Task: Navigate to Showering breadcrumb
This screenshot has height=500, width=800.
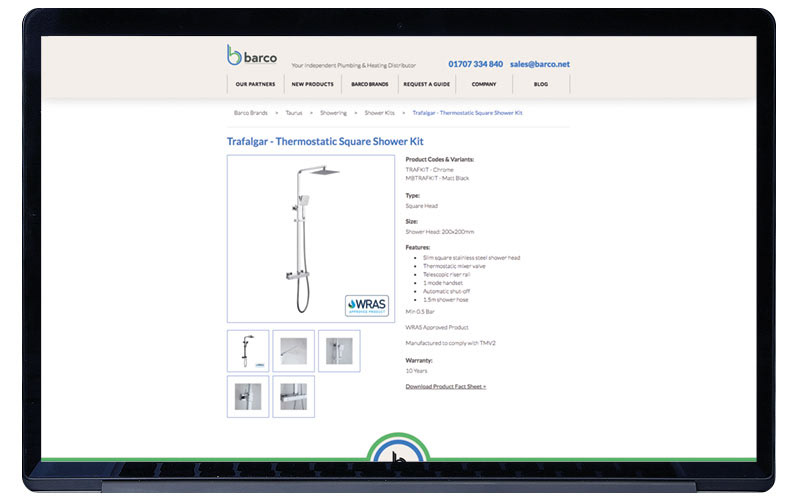Action: [333, 113]
